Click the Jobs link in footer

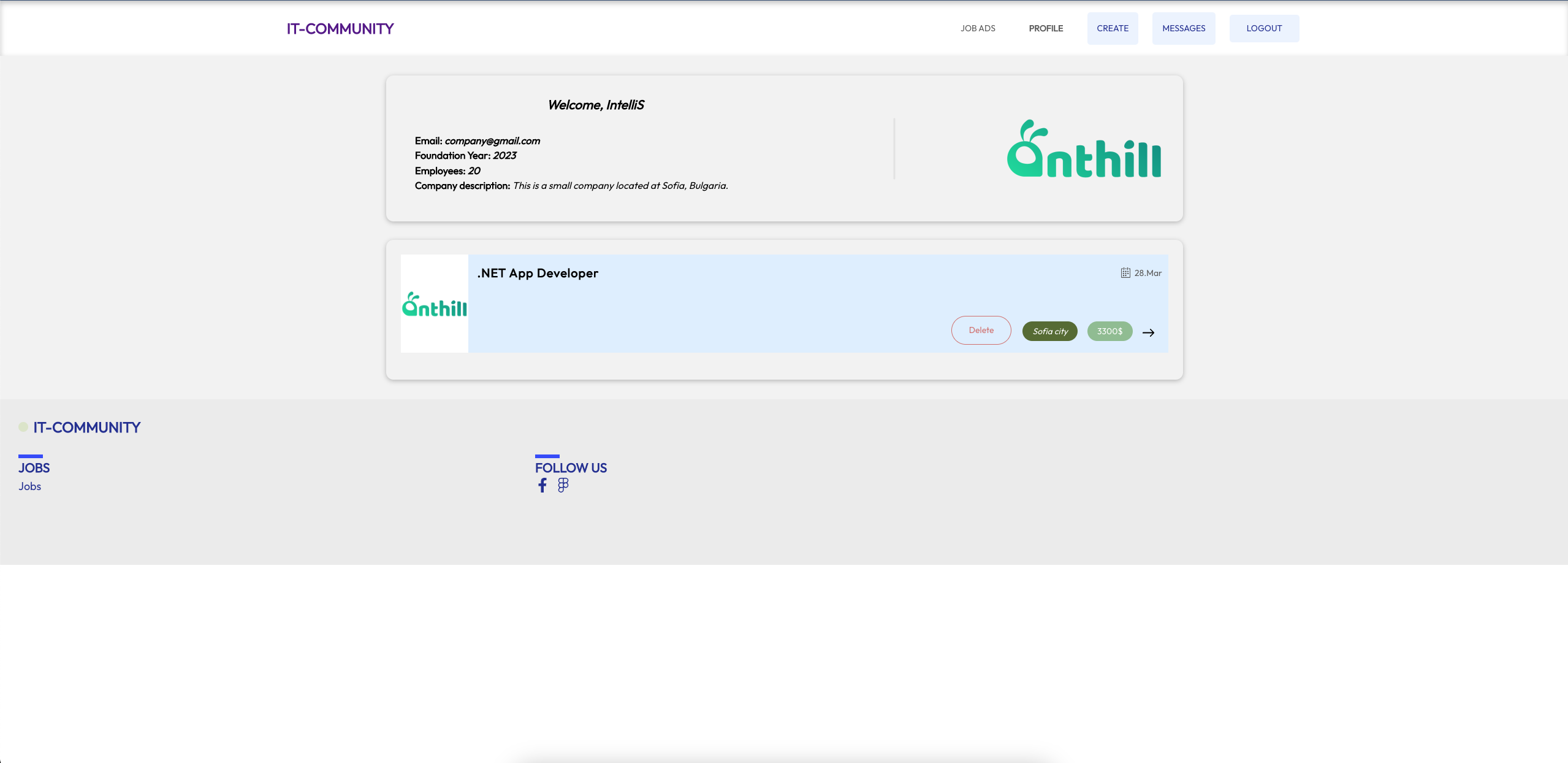click(x=29, y=486)
